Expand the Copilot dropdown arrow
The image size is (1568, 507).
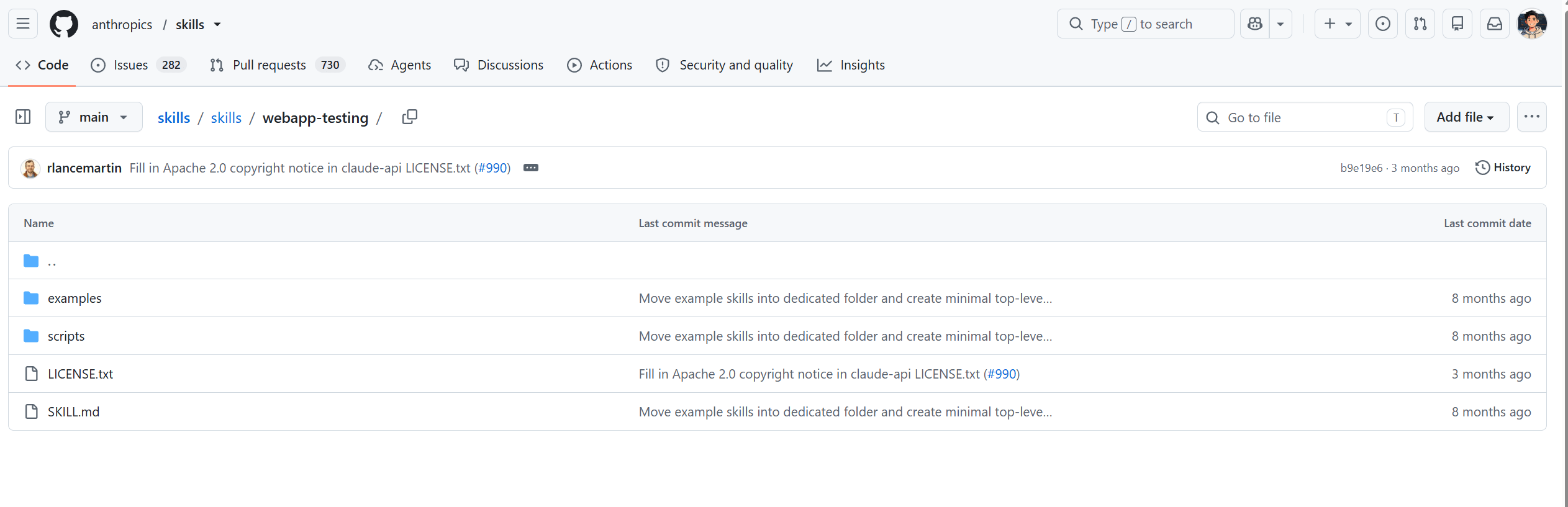(1280, 24)
